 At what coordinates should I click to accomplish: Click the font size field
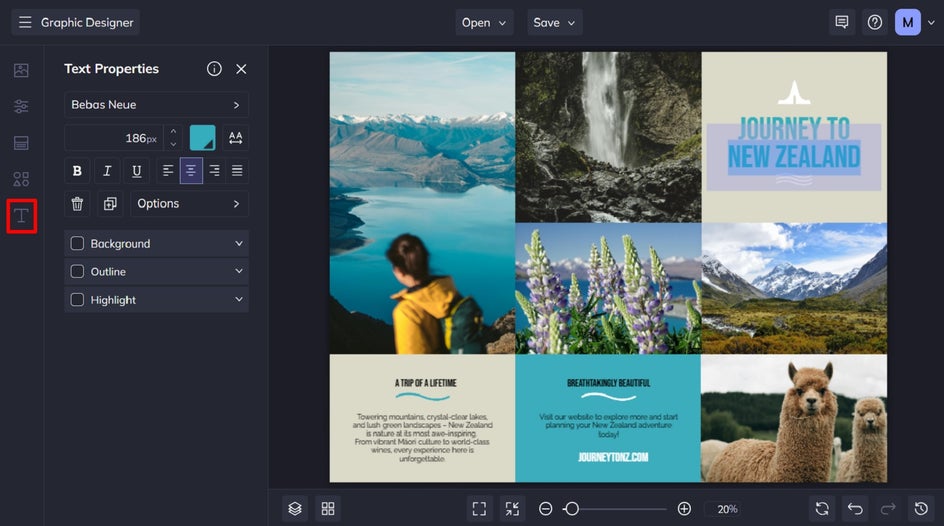coord(114,138)
